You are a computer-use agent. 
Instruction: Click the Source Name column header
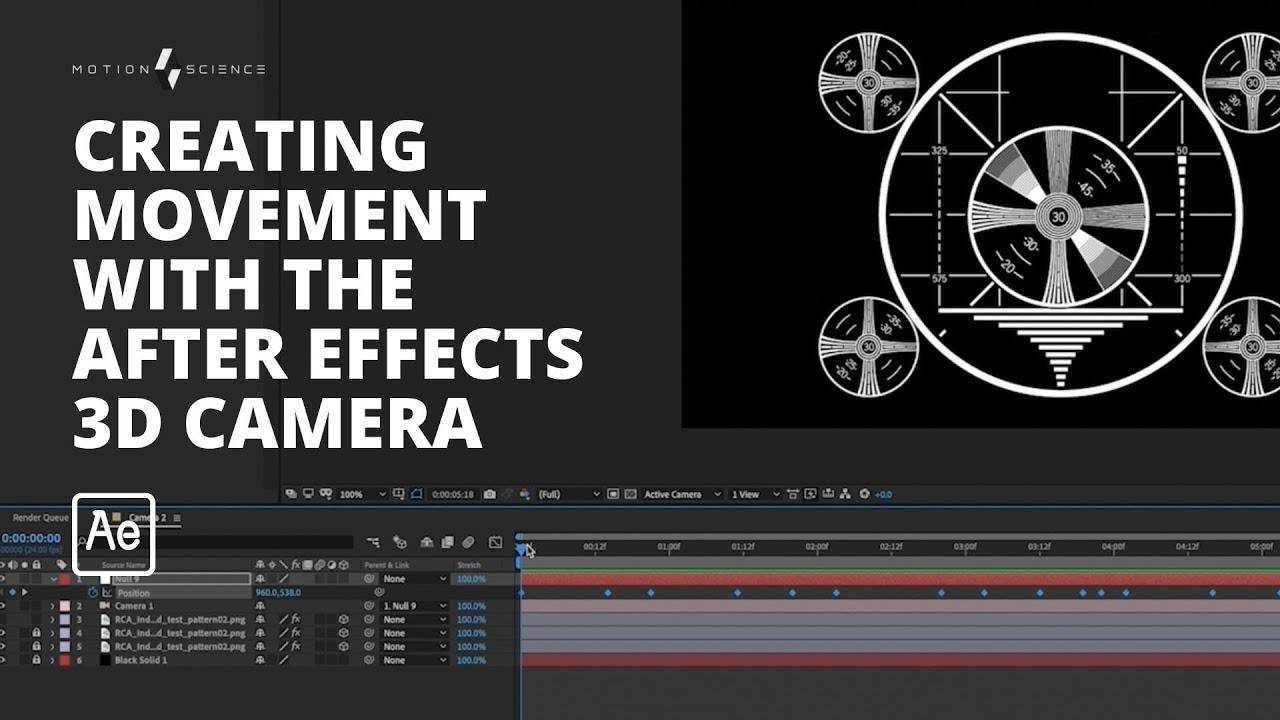click(124, 565)
